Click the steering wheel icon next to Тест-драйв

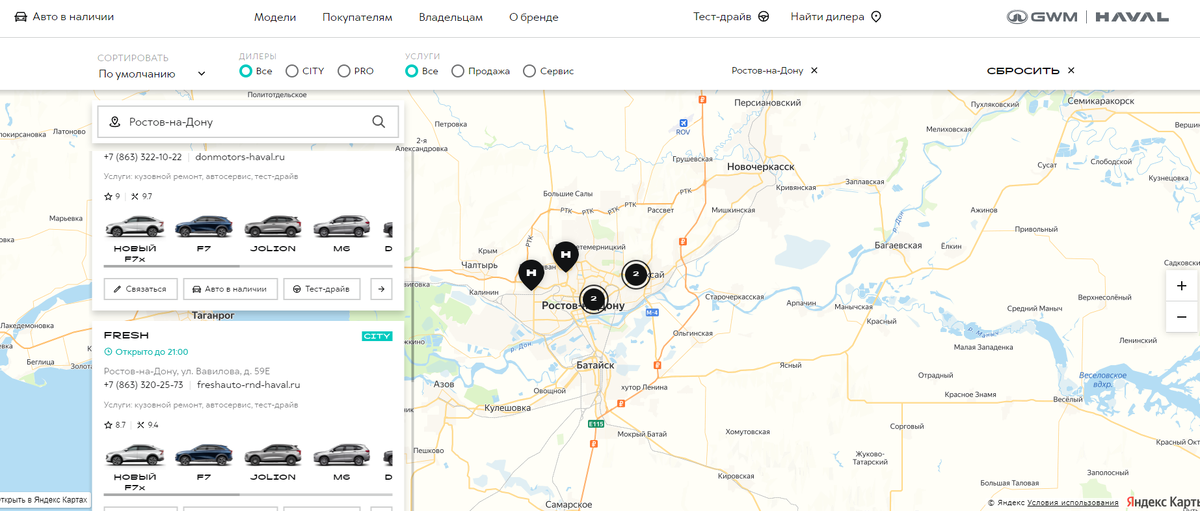[764, 17]
